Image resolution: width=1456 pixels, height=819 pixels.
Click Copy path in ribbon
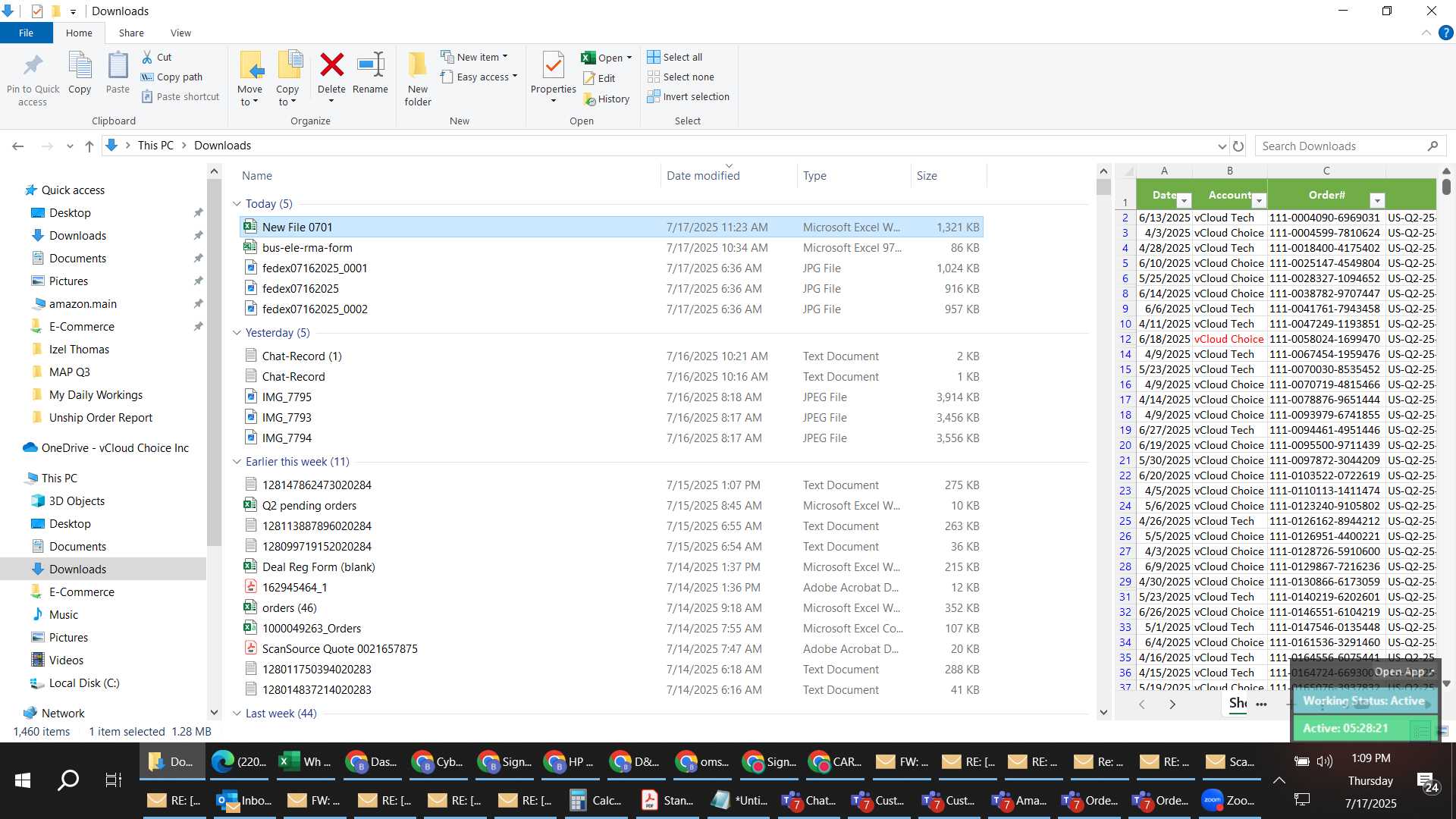(172, 77)
